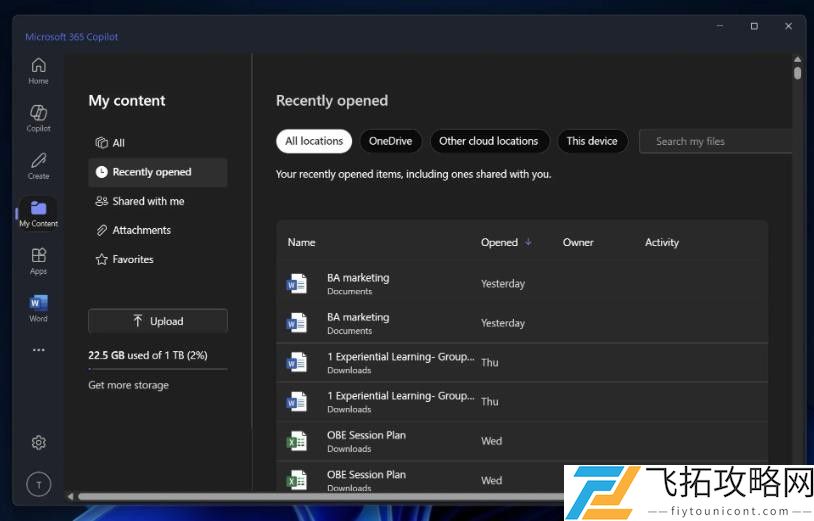814x521 pixels.
Task: Click storage usage bar under 22.5 GB
Action: pos(158,369)
